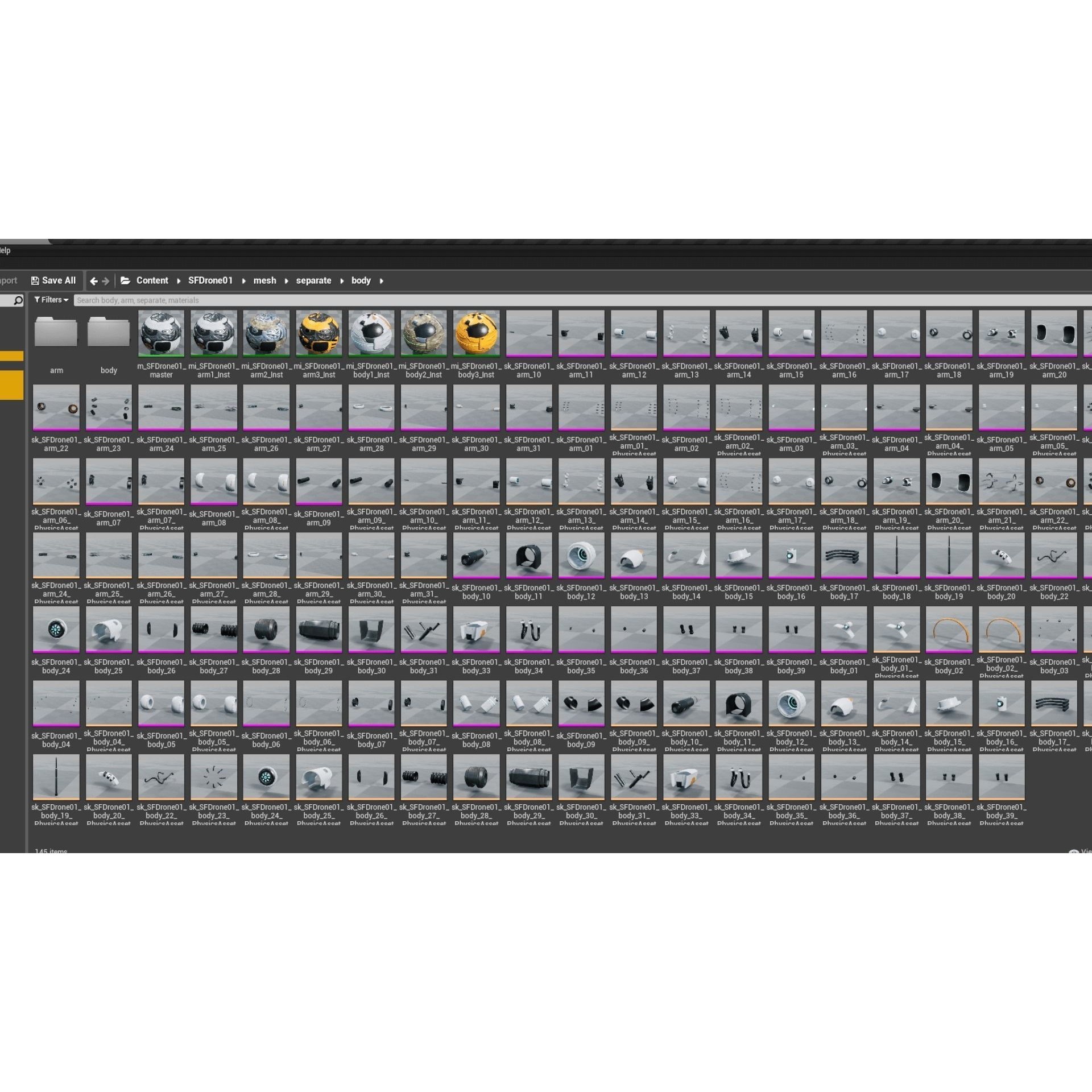Click the Save All button
The width and height of the screenshot is (1092, 1092).
pos(53,280)
